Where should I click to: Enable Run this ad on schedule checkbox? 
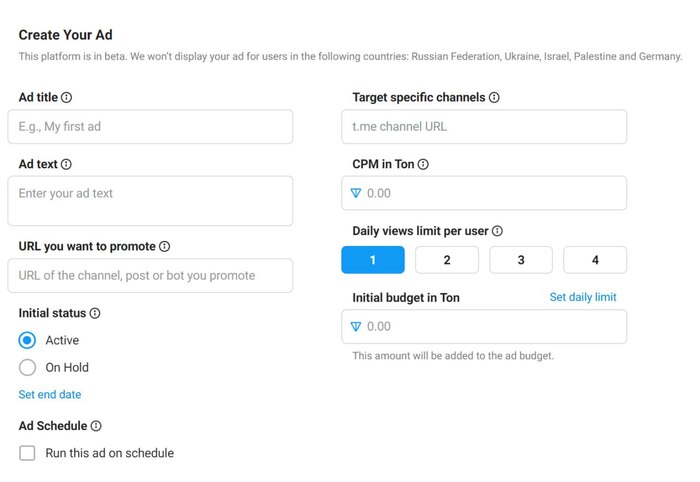(28, 453)
